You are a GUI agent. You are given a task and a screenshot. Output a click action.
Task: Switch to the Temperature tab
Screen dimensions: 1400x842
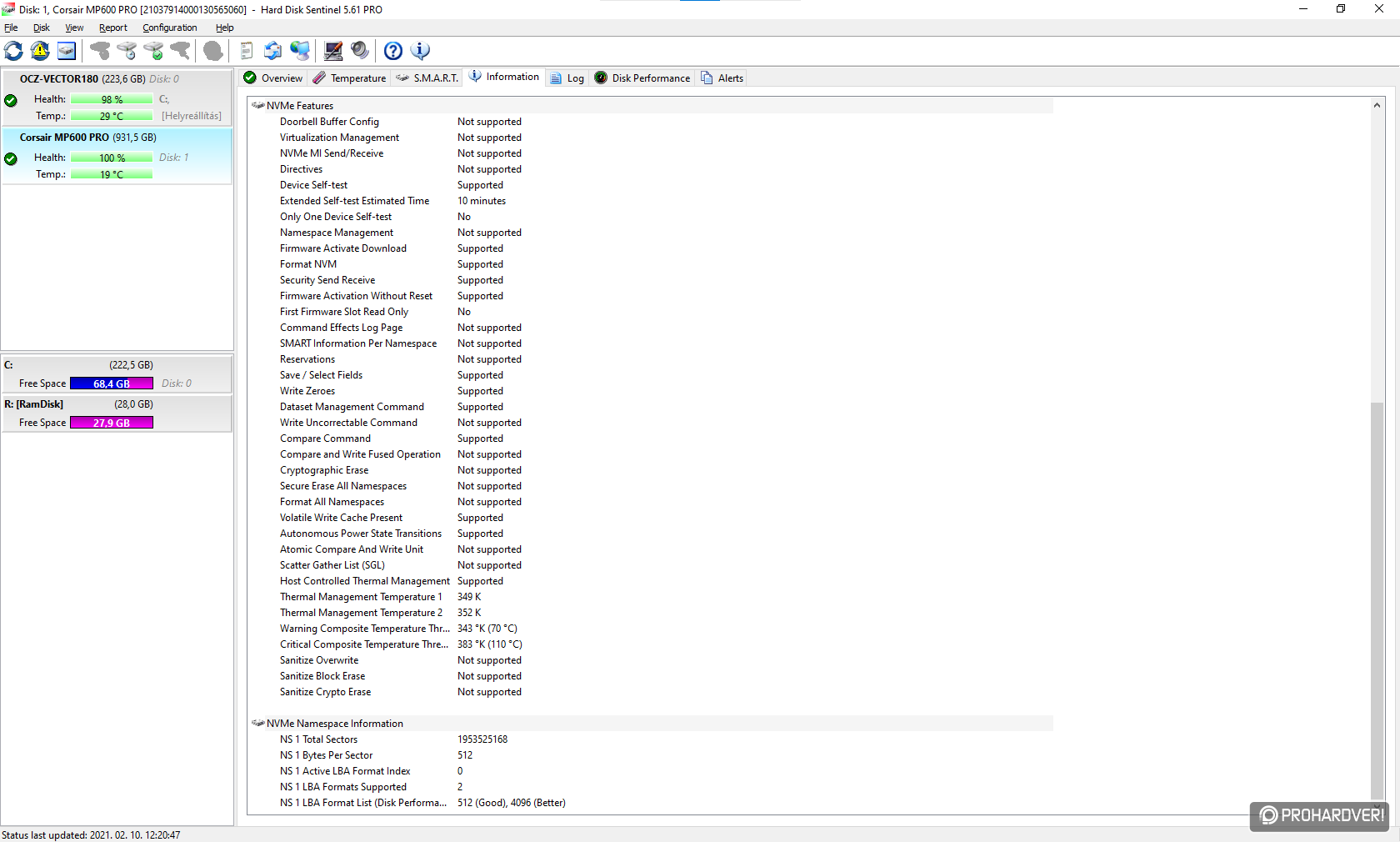pyautogui.click(x=349, y=78)
